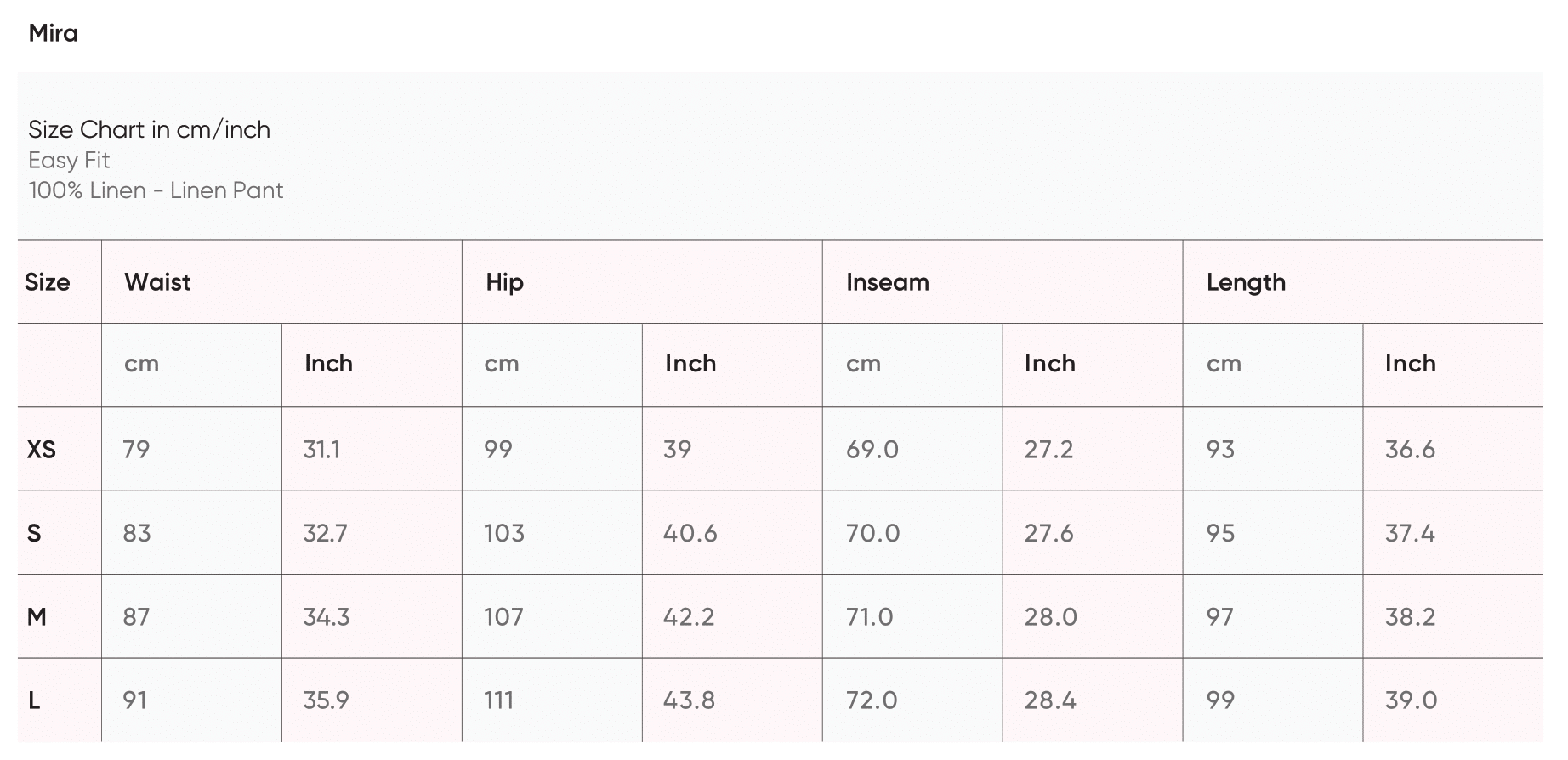The image size is (1568, 760).
Task: Click the Hip column header
Action: 504,282
